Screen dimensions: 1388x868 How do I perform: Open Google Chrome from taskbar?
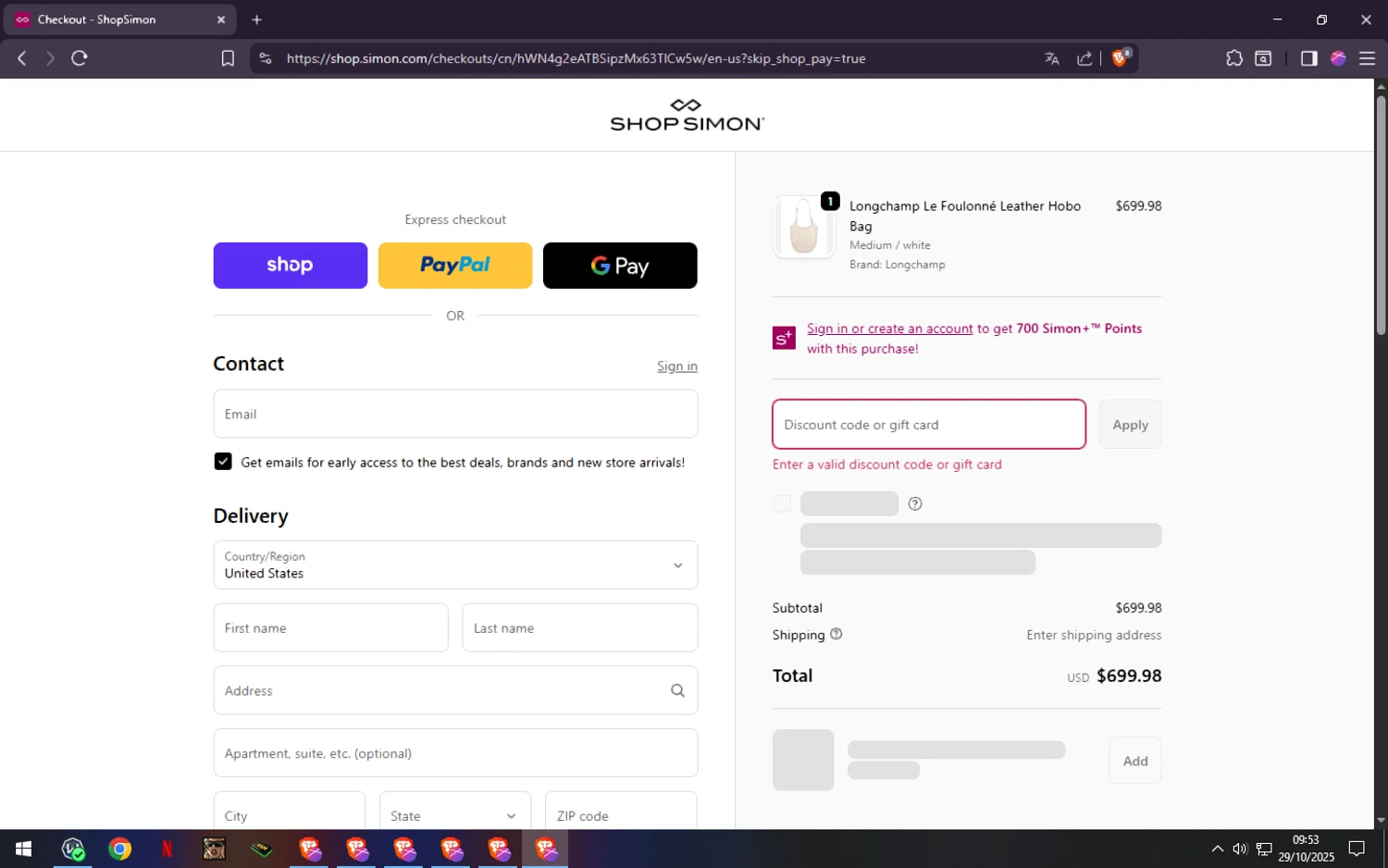pyautogui.click(x=119, y=849)
